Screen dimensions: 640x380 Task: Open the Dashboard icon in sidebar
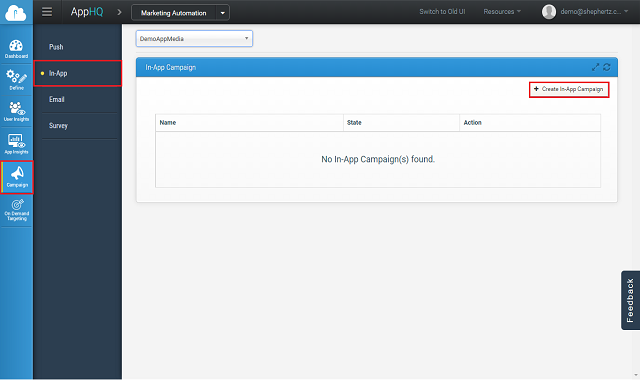[x=16, y=49]
